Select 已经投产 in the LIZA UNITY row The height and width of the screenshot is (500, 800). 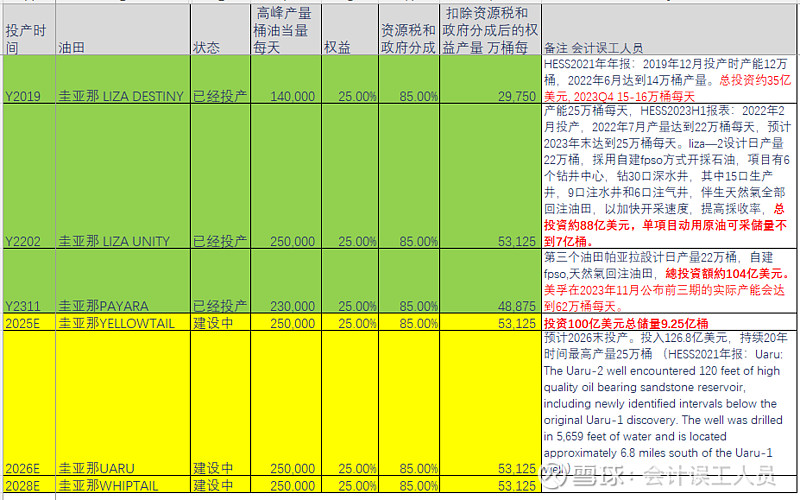pyautogui.click(x=220, y=177)
